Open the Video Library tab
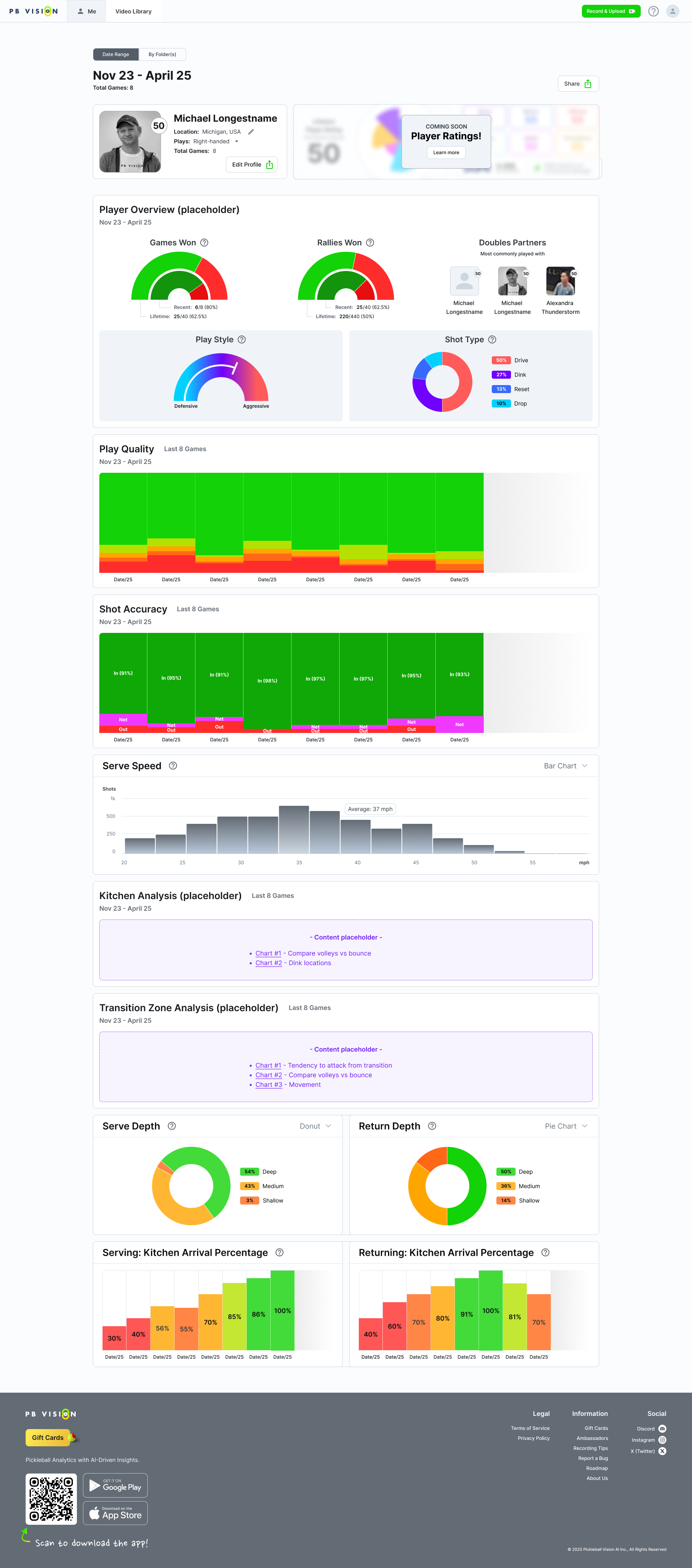The width and height of the screenshot is (692, 1568). point(133,11)
